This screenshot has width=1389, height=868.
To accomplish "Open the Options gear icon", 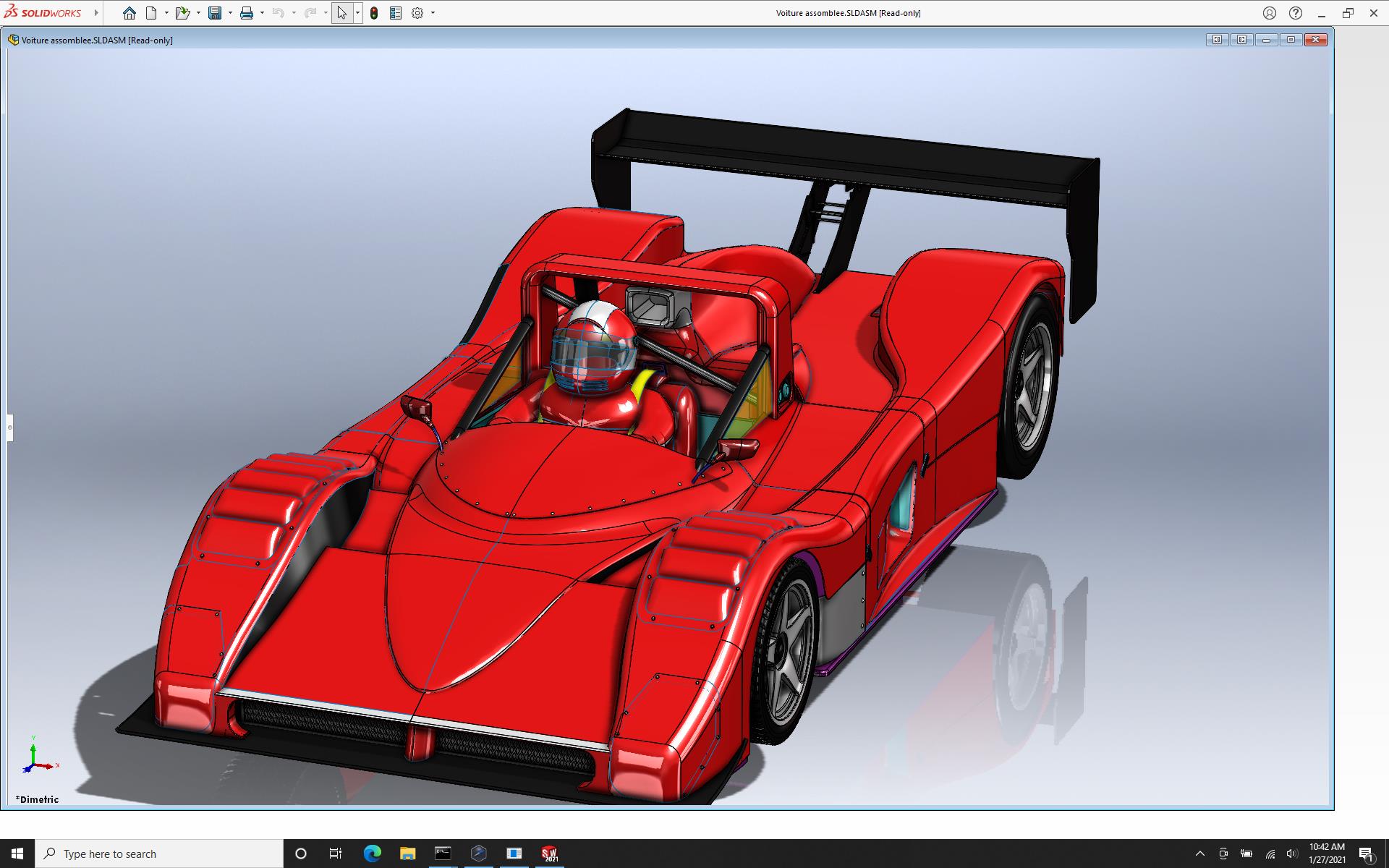I will [417, 13].
